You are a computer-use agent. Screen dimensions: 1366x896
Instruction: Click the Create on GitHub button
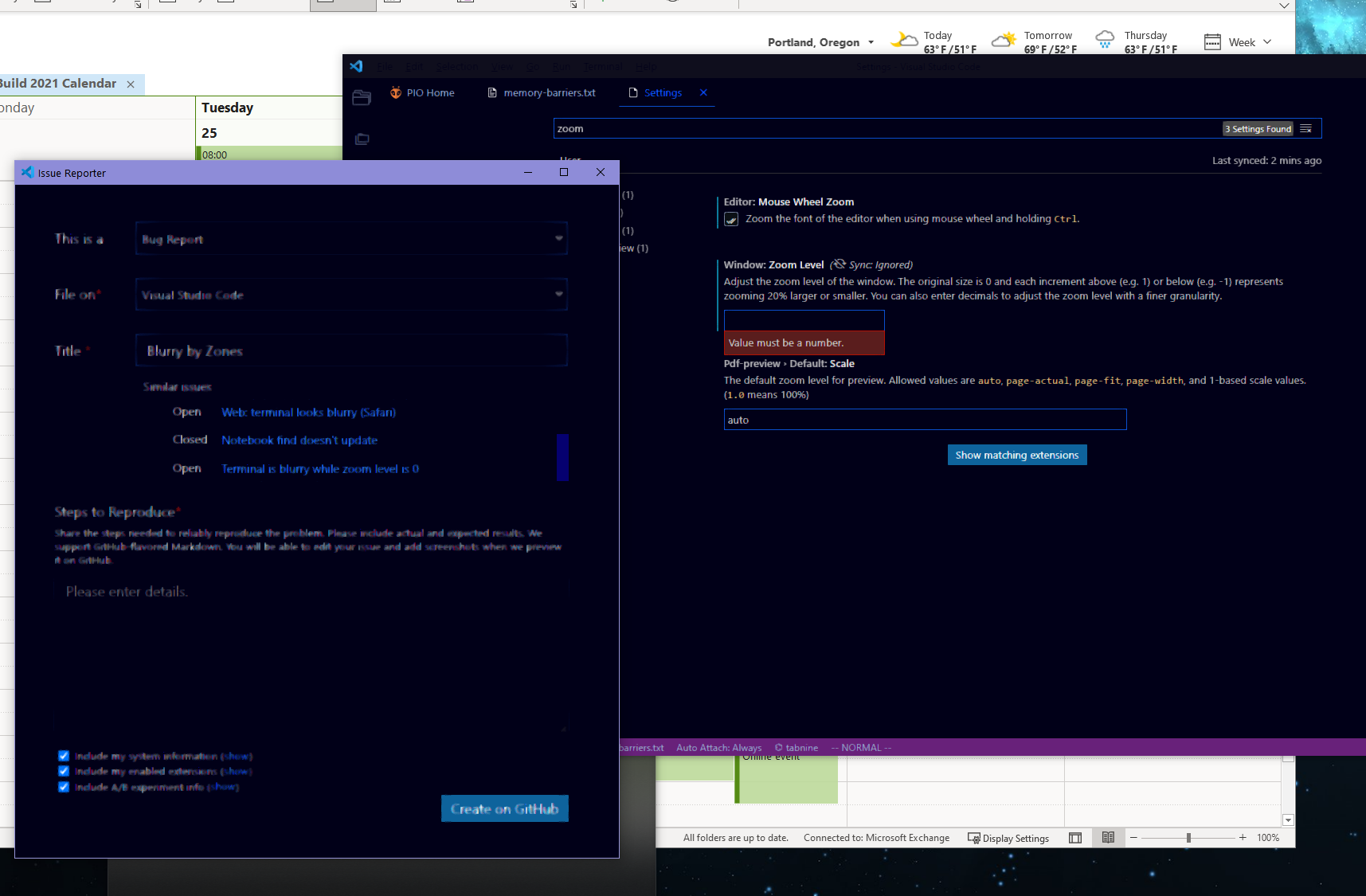(504, 808)
